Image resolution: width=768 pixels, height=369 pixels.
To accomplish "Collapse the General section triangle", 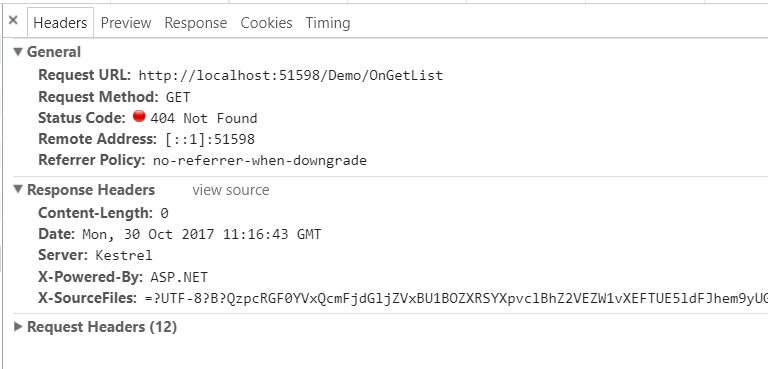I will click(18, 51).
